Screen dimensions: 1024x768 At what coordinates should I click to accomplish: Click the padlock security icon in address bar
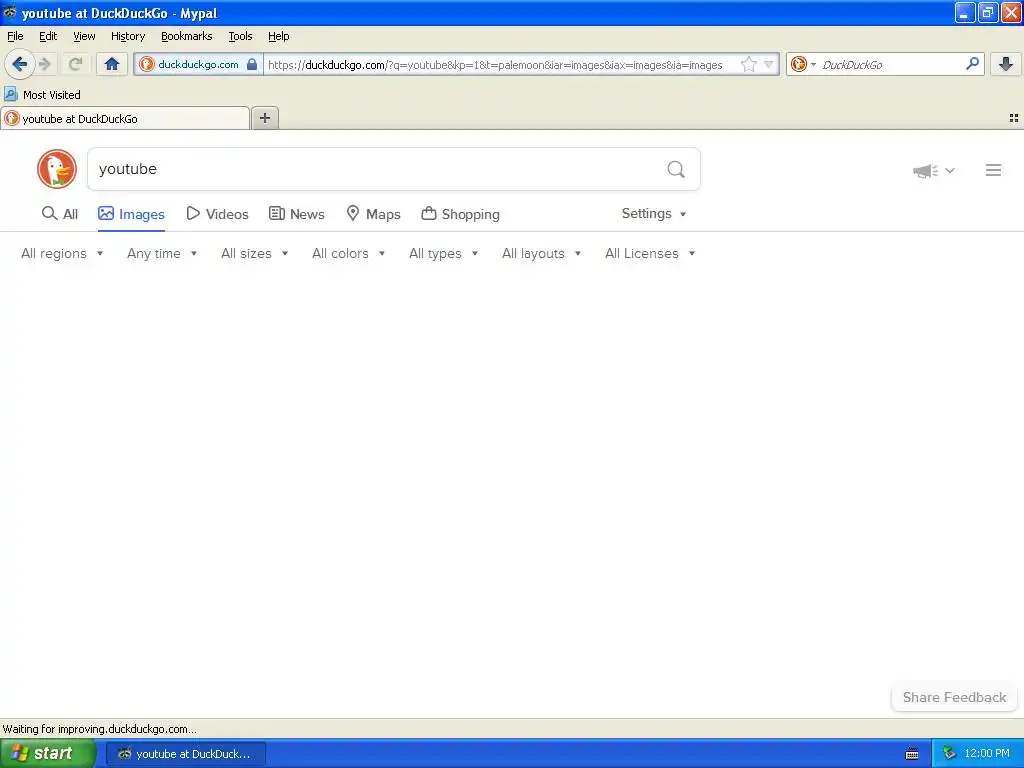click(252, 64)
